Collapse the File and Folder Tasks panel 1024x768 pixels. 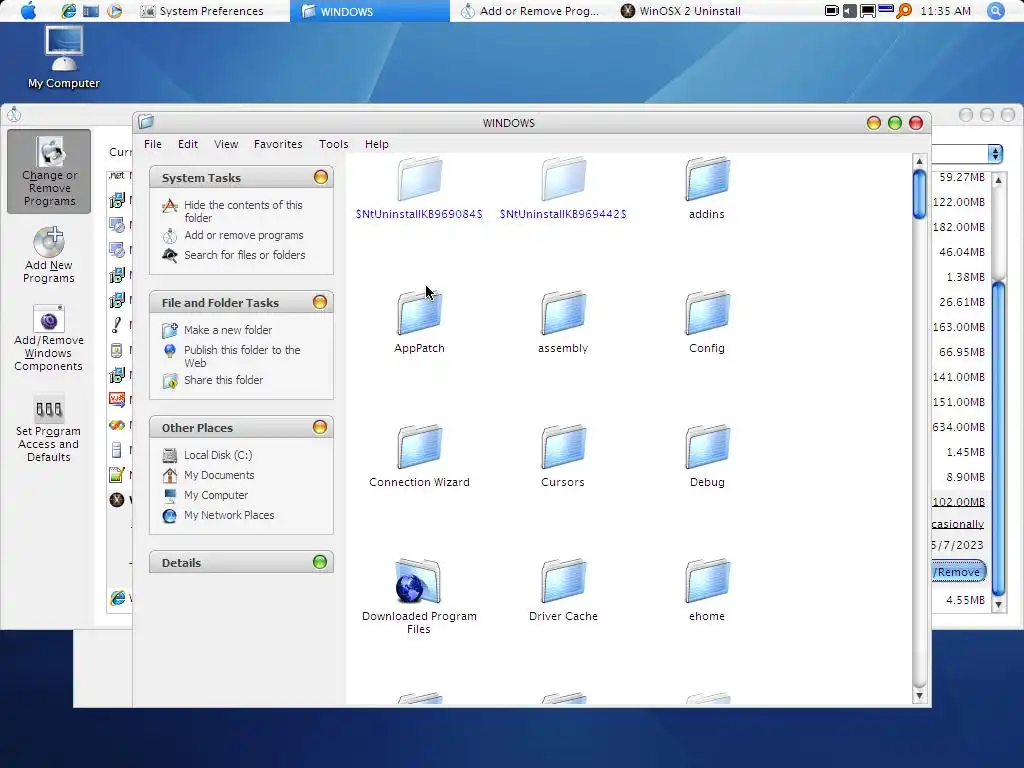(320, 302)
